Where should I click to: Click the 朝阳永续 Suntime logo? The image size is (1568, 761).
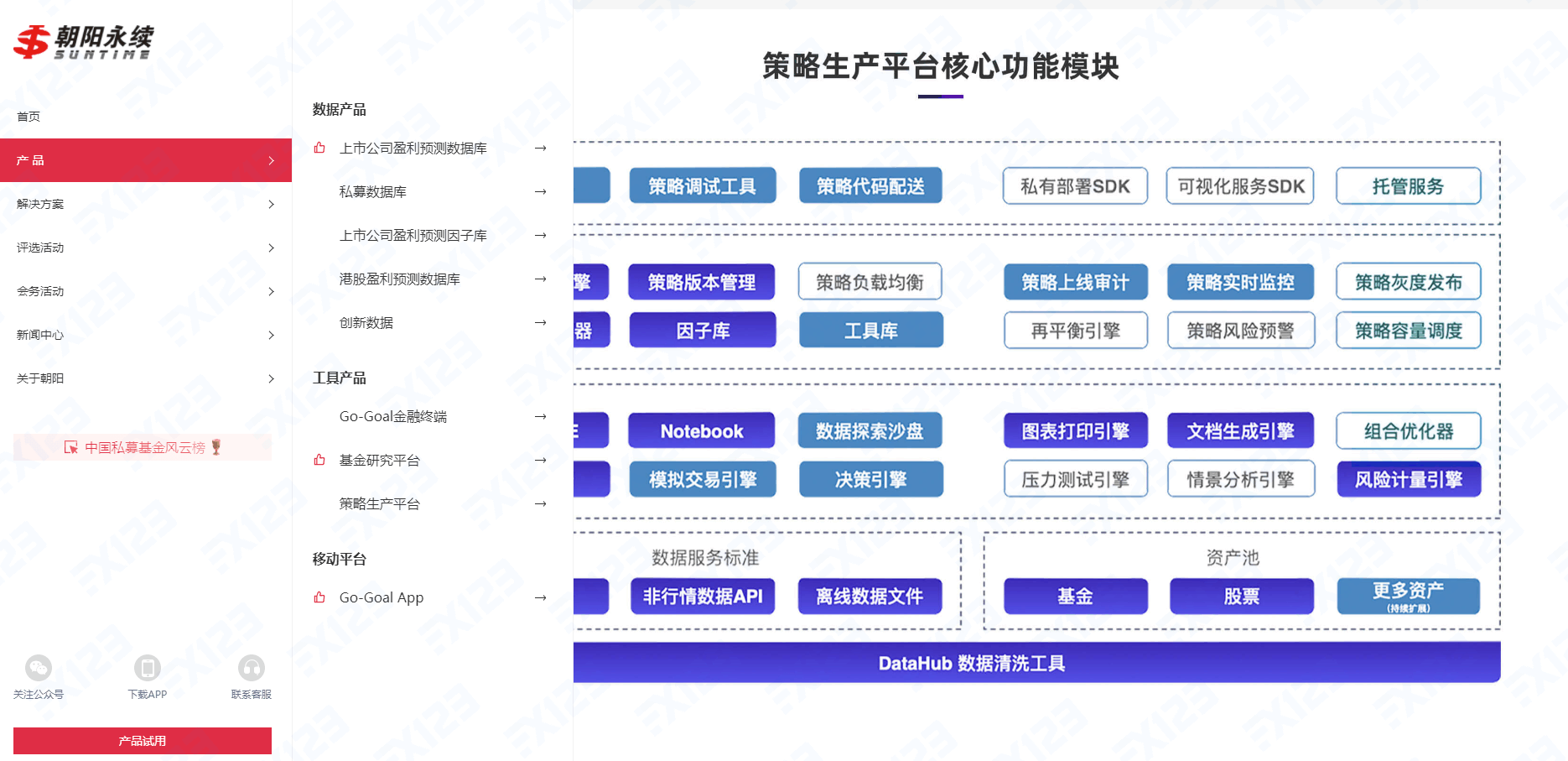pos(84,41)
